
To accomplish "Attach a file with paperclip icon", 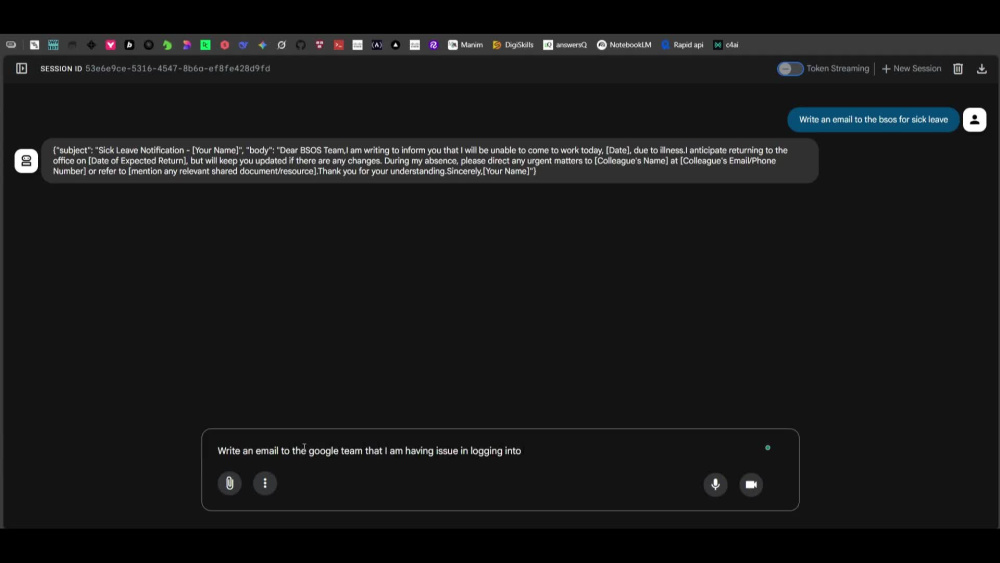I will [x=230, y=483].
